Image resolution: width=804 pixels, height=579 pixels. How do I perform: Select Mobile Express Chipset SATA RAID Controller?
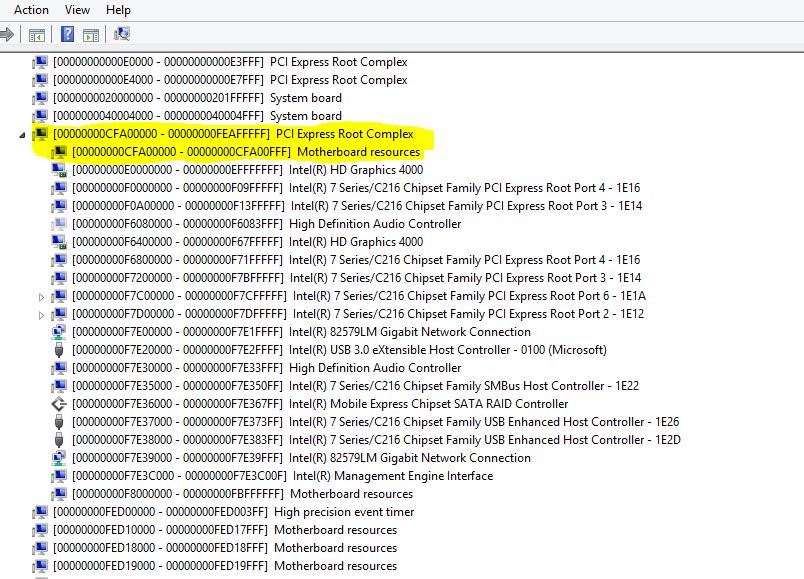tap(320, 404)
